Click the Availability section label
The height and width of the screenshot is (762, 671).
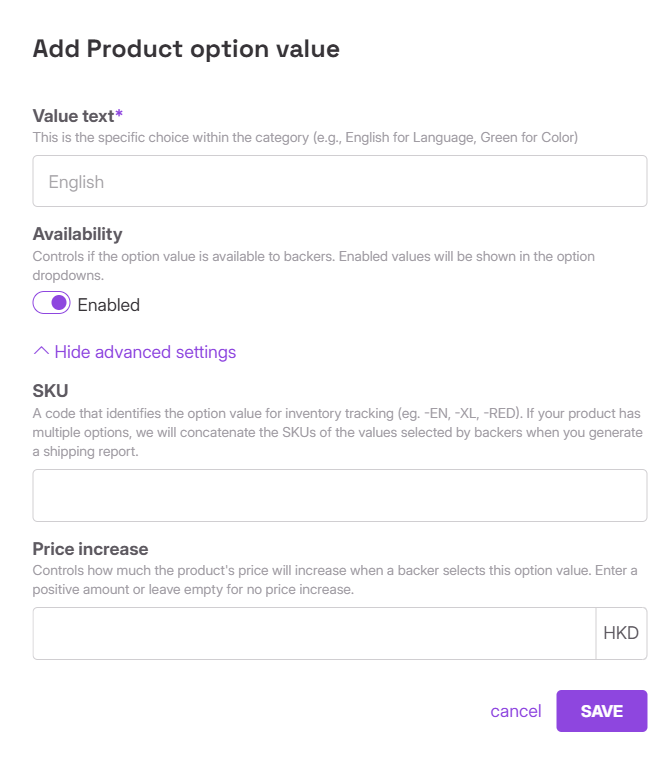coord(77,234)
